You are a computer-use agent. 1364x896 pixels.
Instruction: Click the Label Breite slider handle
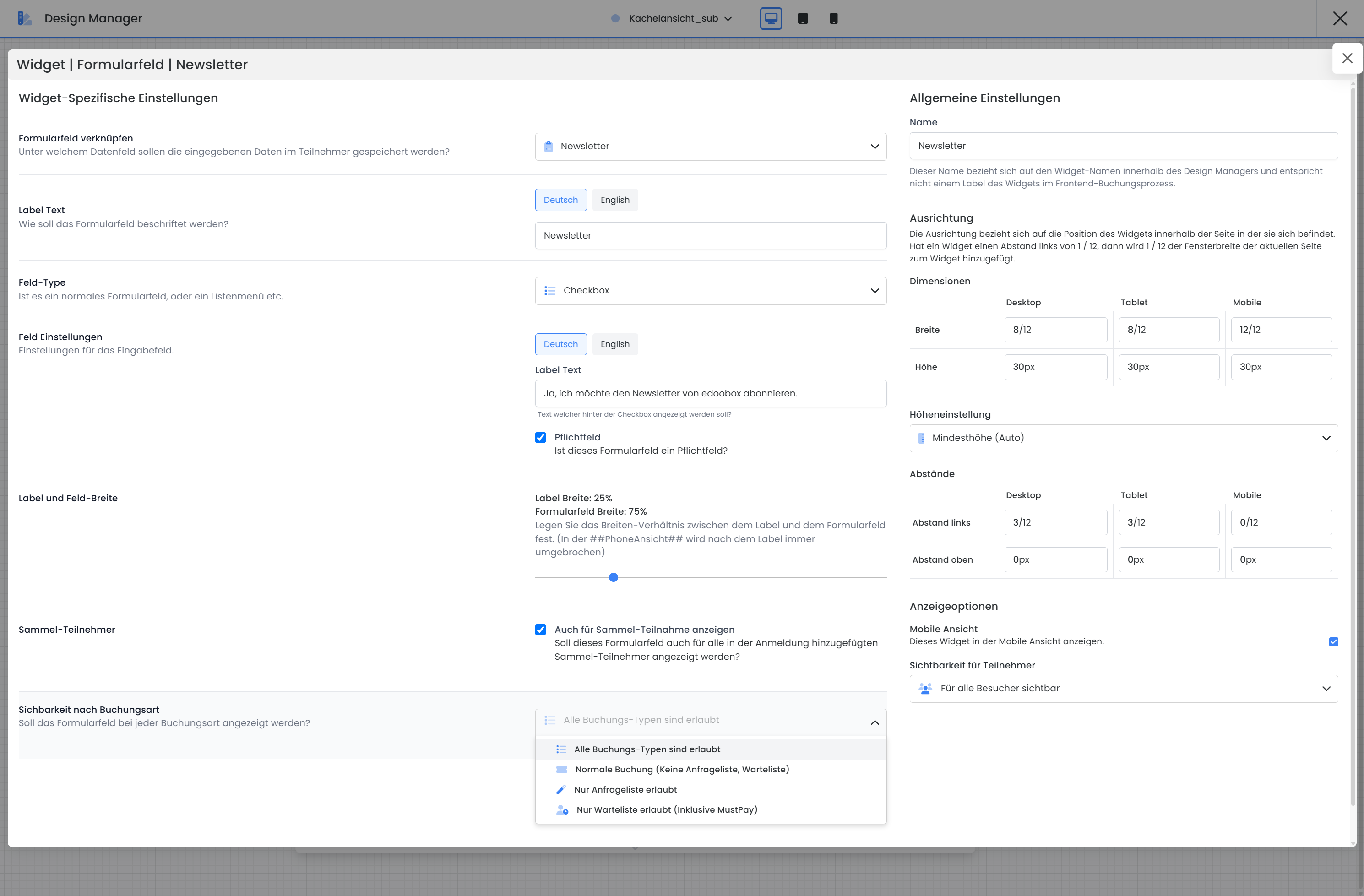[613, 577]
